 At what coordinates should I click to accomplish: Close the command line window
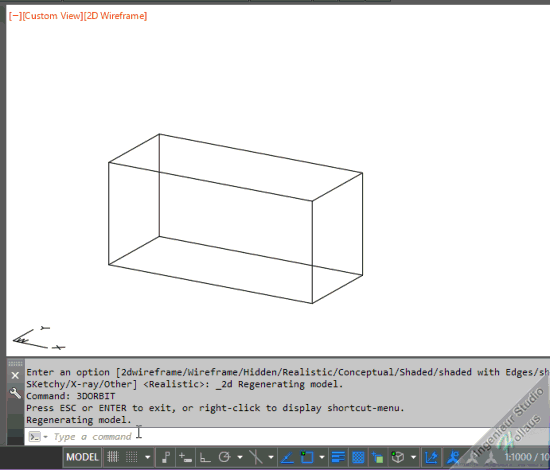click(x=15, y=376)
